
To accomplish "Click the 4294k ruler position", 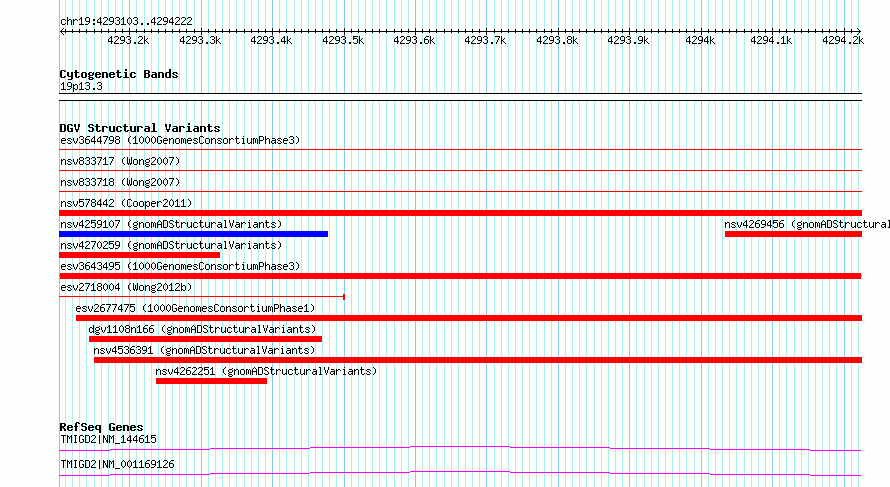I will pos(700,40).
